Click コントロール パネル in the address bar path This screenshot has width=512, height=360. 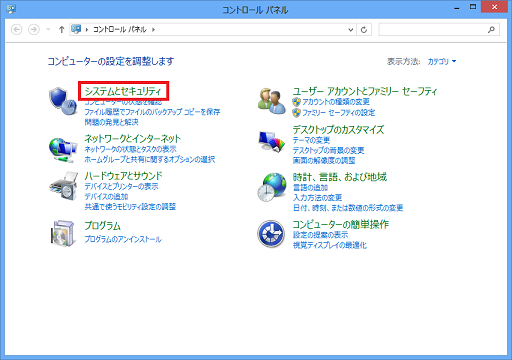(120, 30)
